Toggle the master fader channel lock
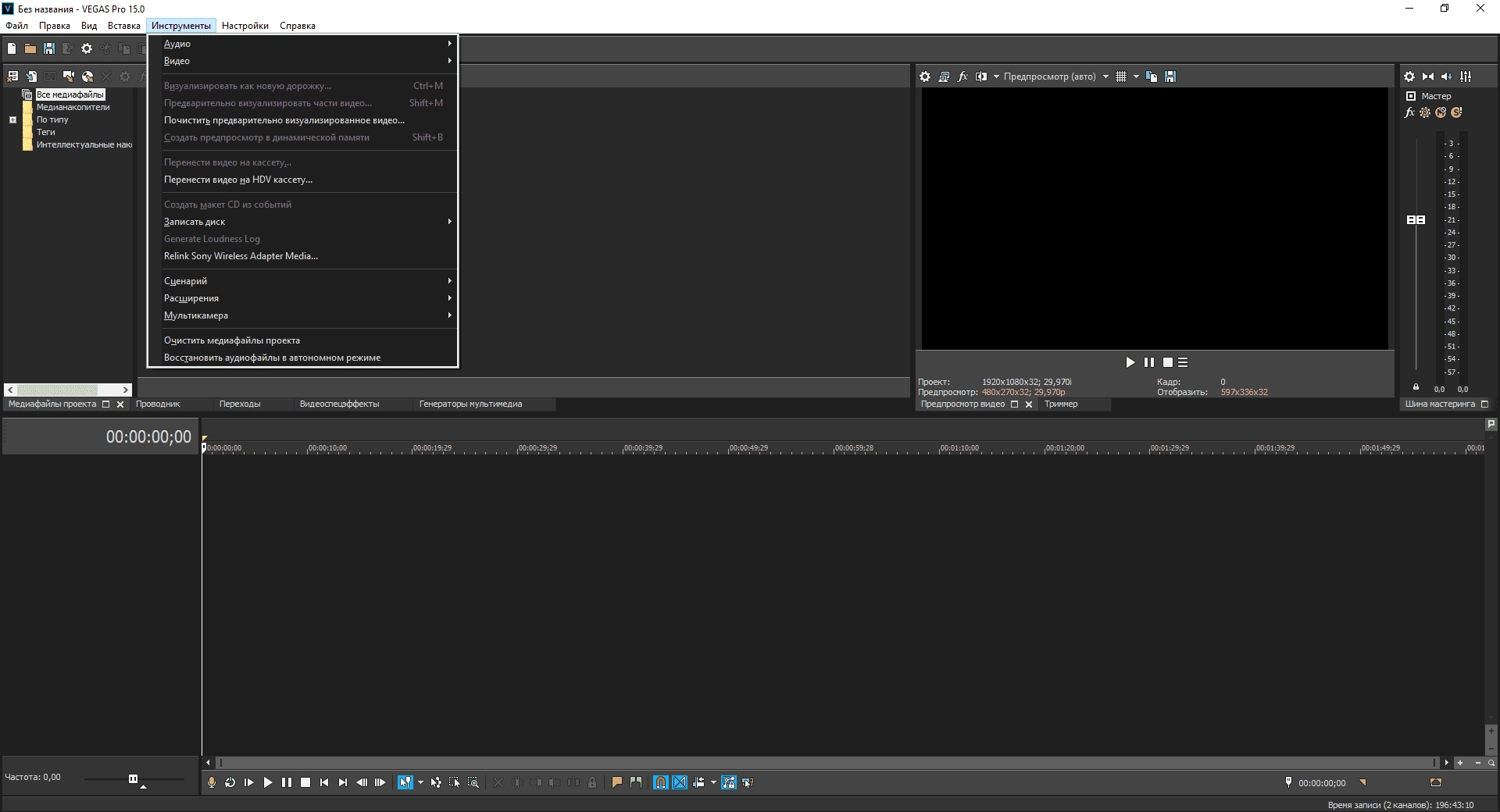Image resolution: width=1500 pixels, height=812 pixels. click(x=1416, y=387)
